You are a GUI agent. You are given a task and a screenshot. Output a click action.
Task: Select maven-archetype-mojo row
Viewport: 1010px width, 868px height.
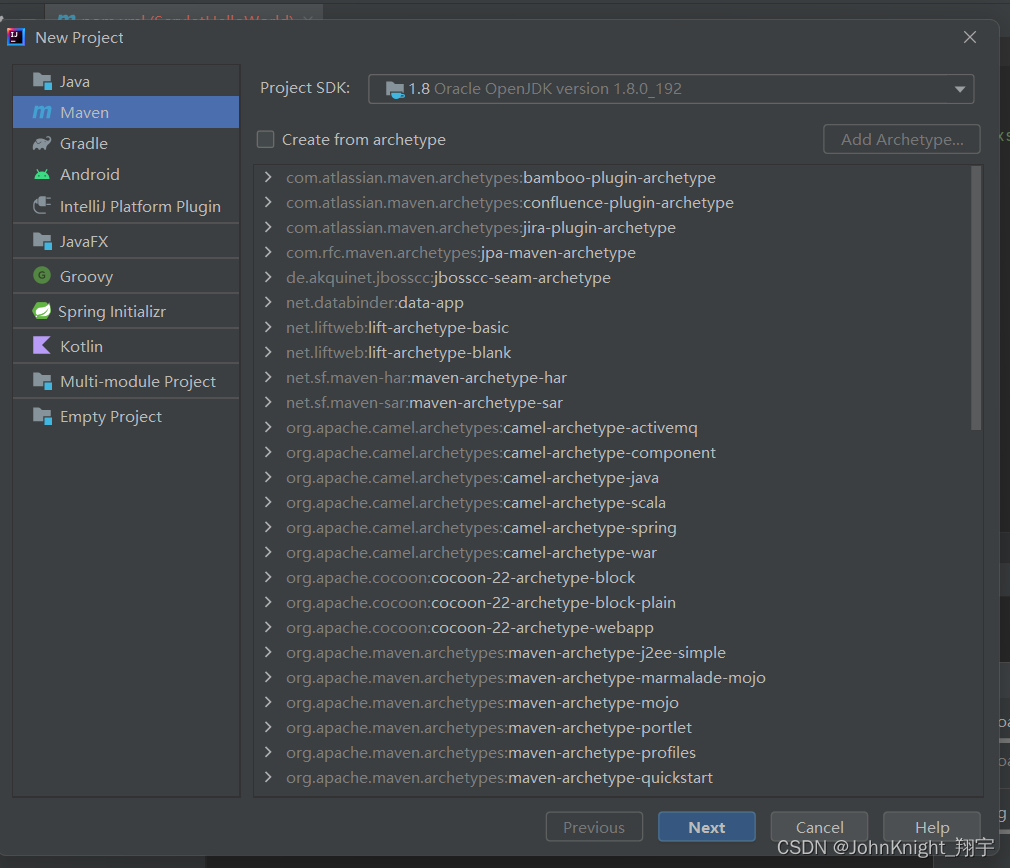coord(612,703)
